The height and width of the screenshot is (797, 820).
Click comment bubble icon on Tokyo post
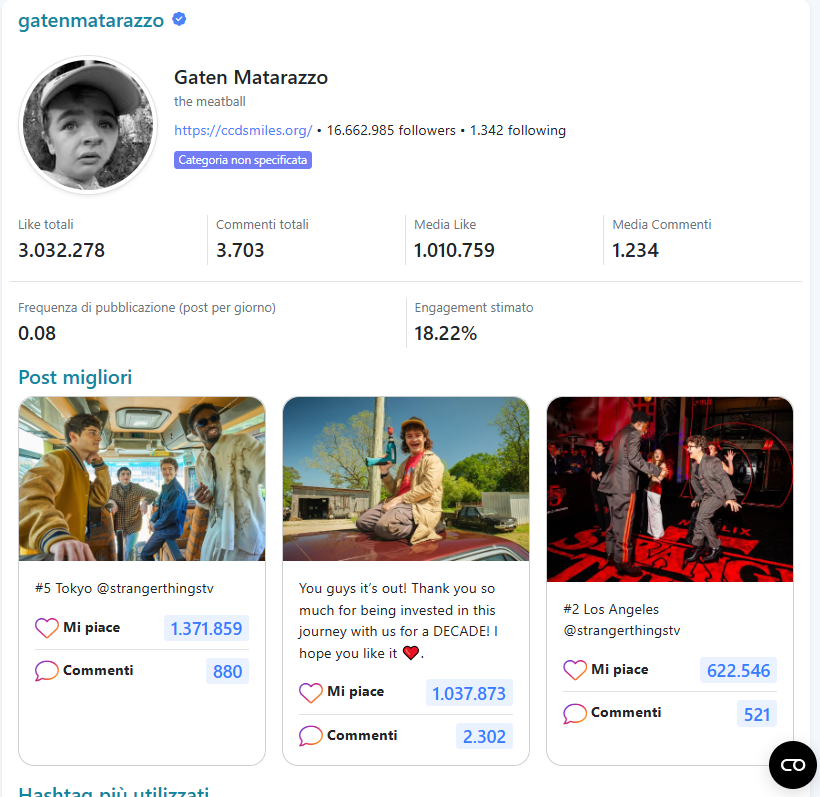click(47, 671)
